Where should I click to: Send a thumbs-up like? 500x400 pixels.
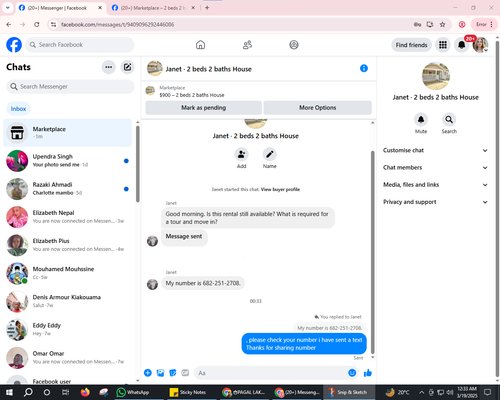368,373
